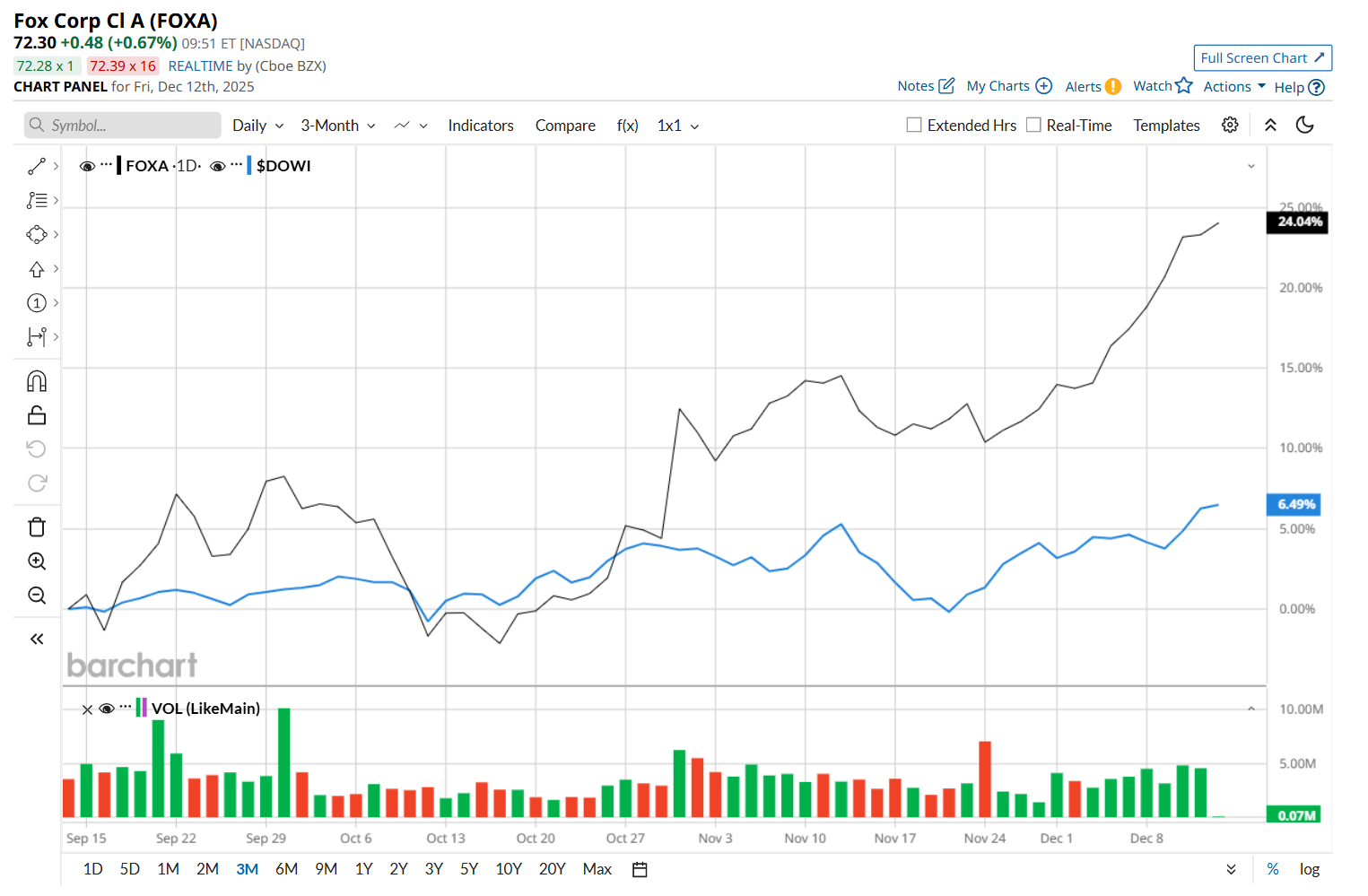Open the Indicators menu

pyautogui.click(x=481, y=126)
